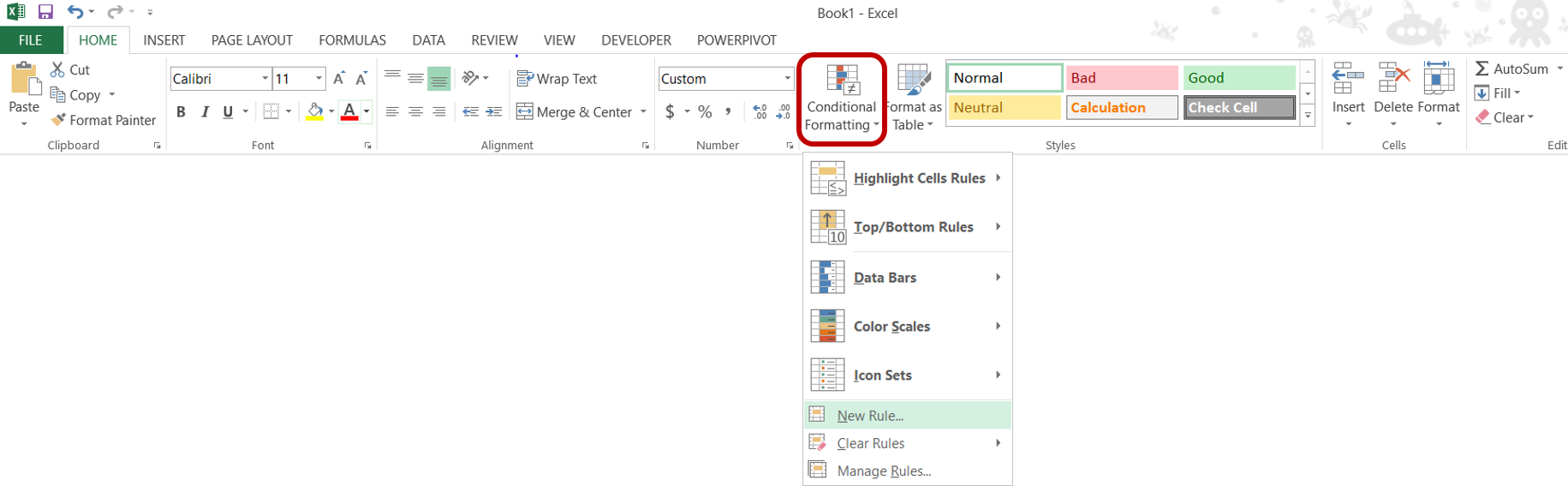
Task: Choose New Rule from the menu
Action: click(907, 416)
